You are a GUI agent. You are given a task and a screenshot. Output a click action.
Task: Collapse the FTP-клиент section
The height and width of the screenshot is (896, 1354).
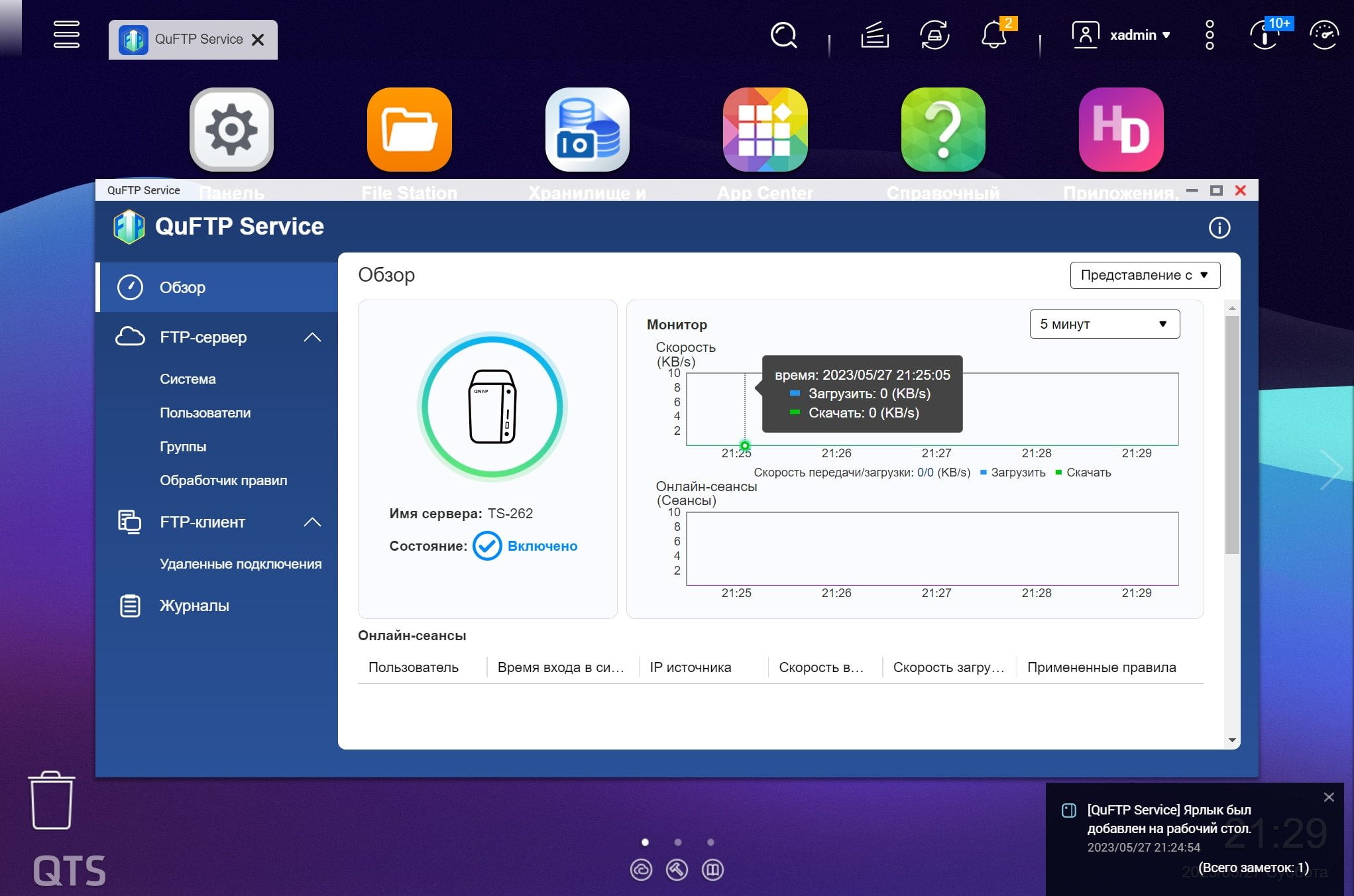click(x=312, y=522)
